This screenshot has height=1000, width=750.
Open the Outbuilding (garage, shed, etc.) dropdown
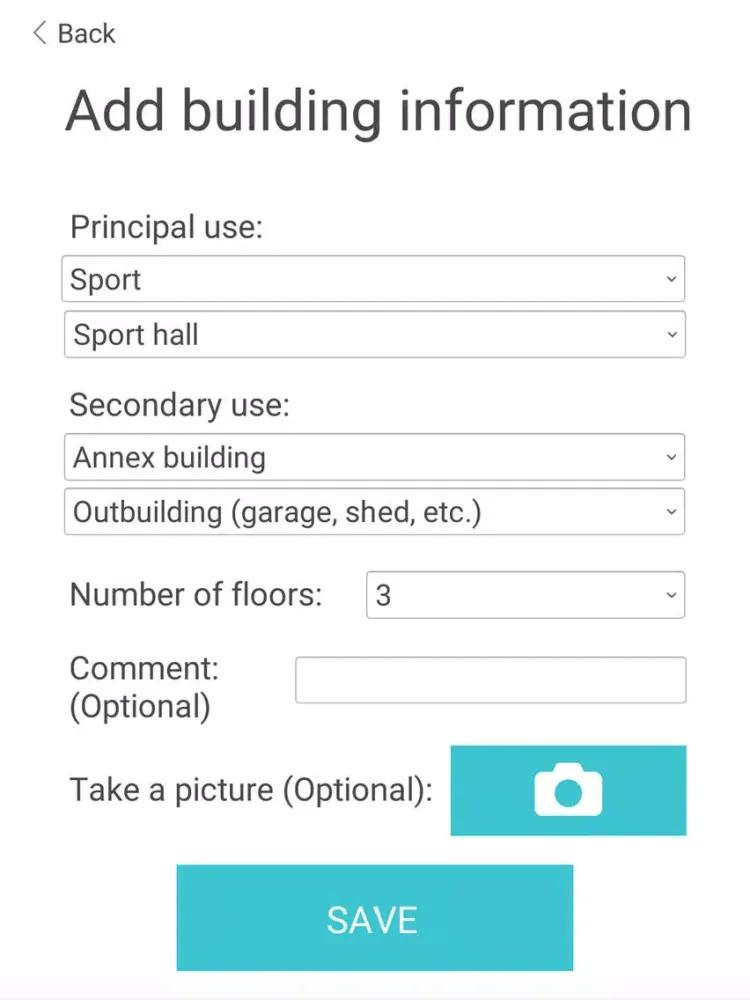[x=374, y=511]
